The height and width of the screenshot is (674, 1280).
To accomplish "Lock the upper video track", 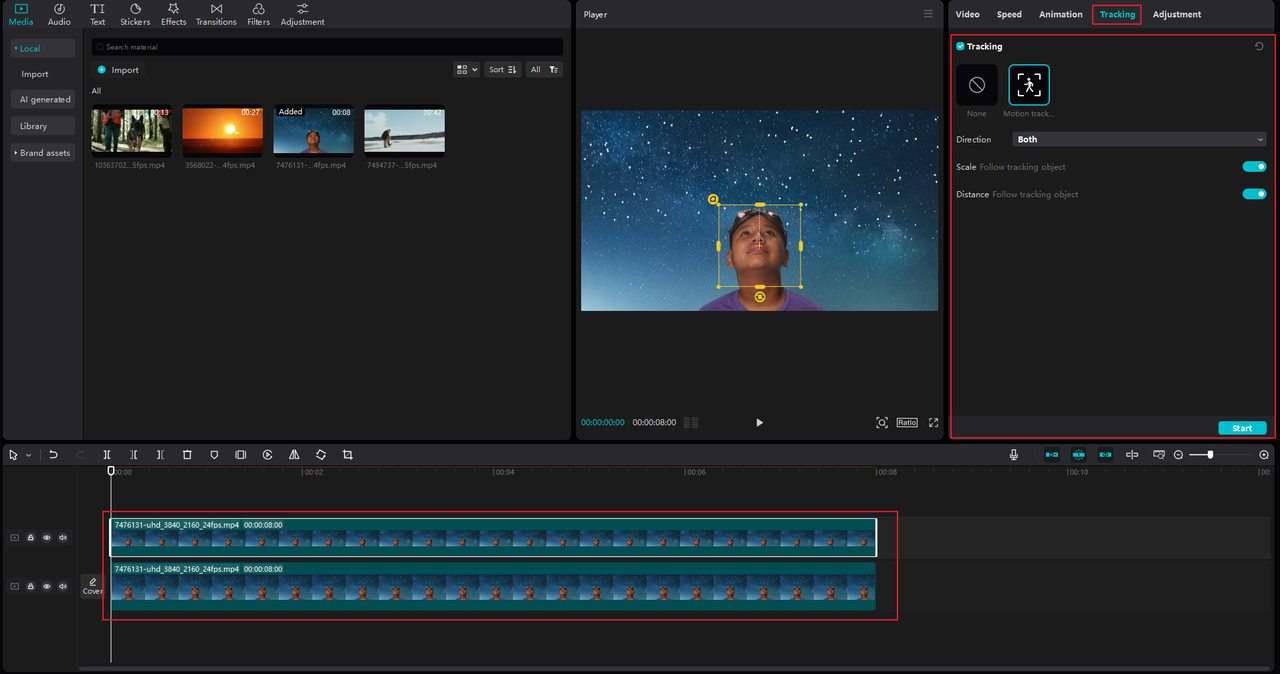I will tap(31, 538).
